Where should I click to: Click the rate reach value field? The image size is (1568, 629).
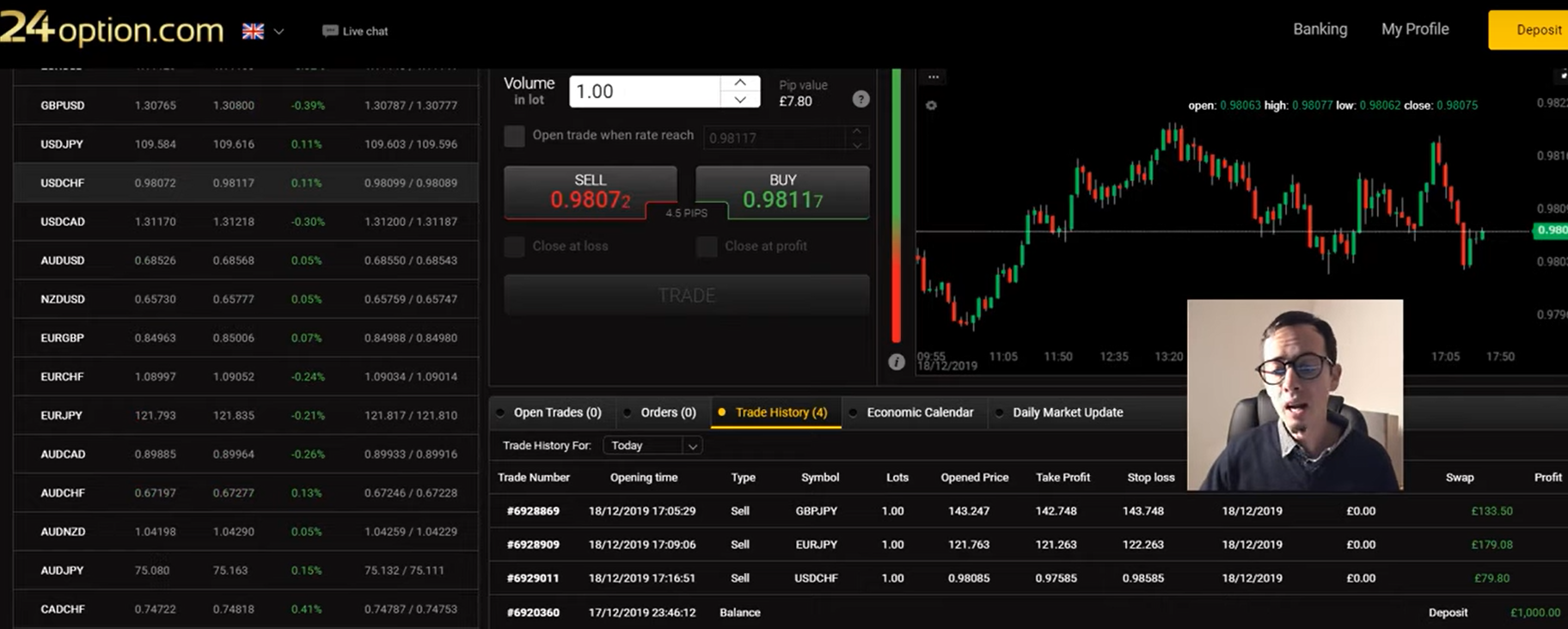pyautogui.click(x=775, y=137)
